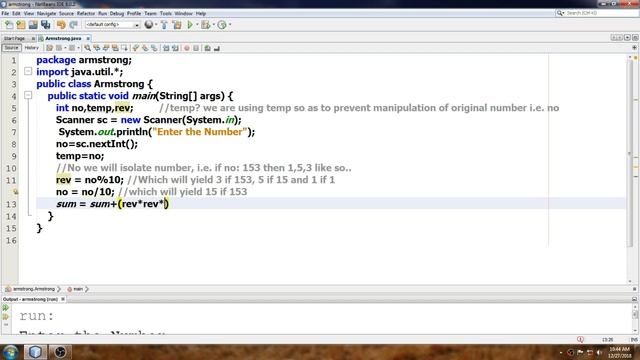The height and width of the screenshot is (360, 640).
Task: Click the notifications icon in status bar
Action: click(580, 340)
